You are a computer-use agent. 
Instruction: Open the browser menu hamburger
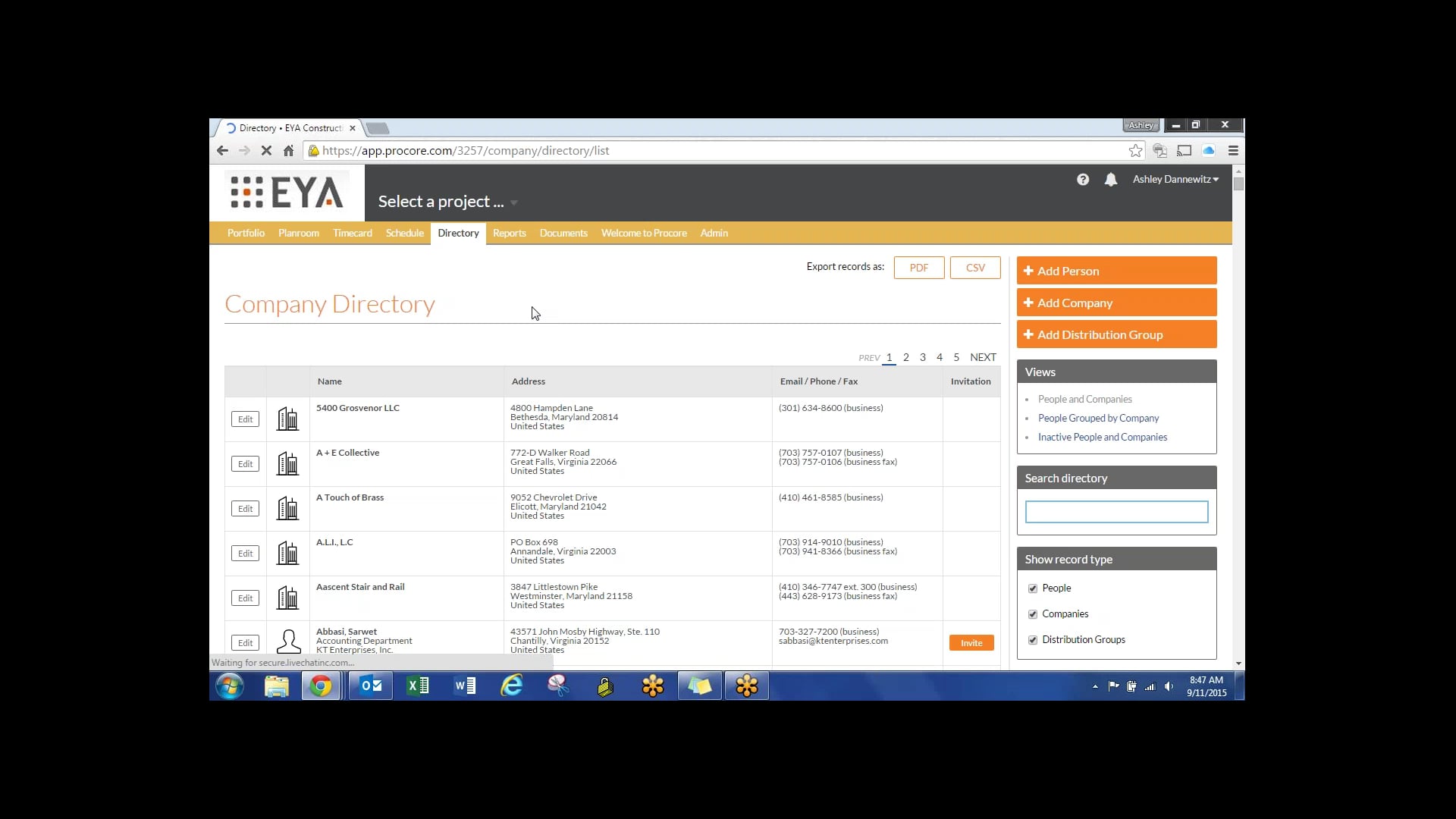pyautogui.click(x=1233, y=150)
